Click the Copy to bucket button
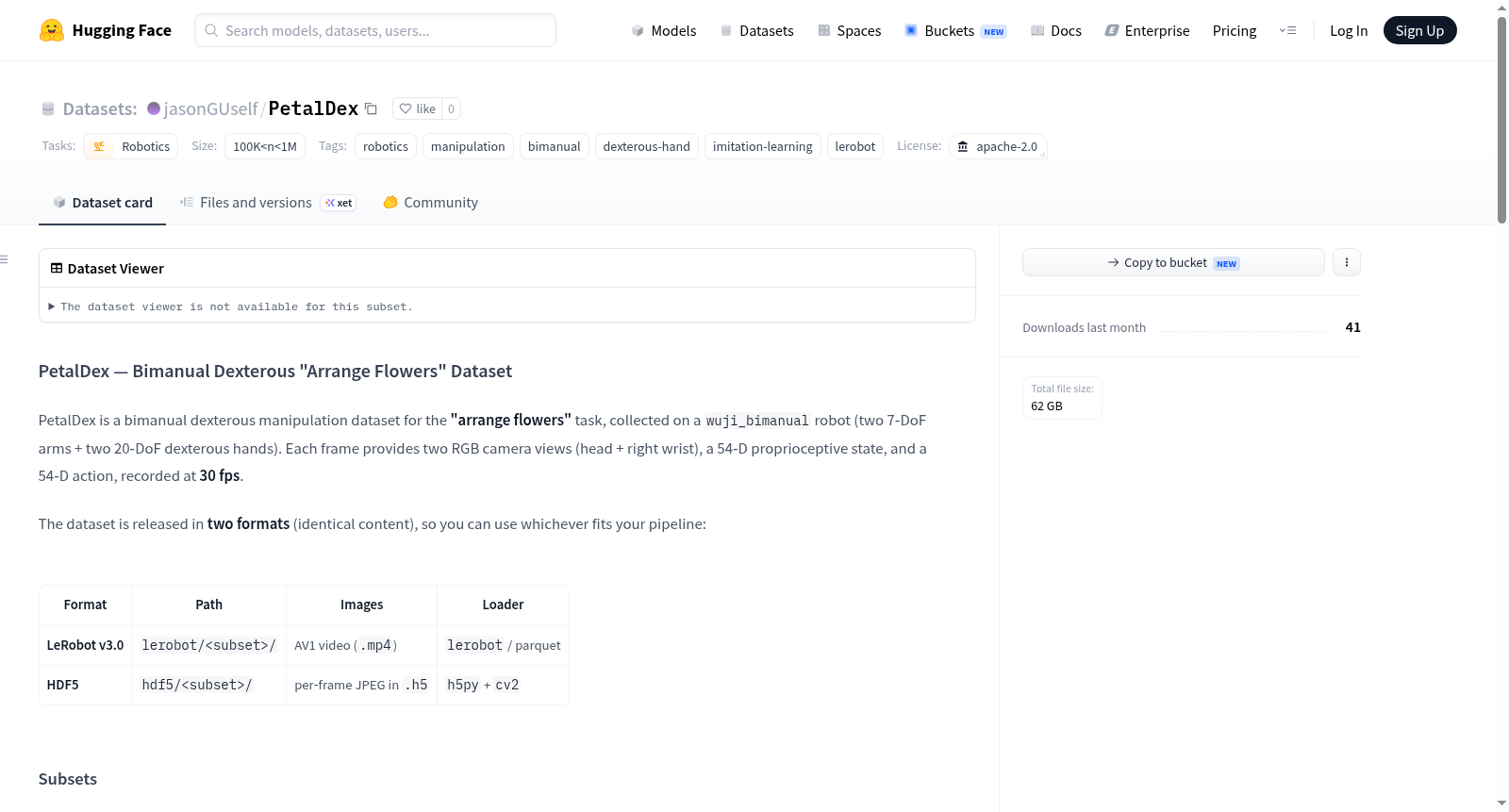1509x812 pixels. click(1173, 262)
